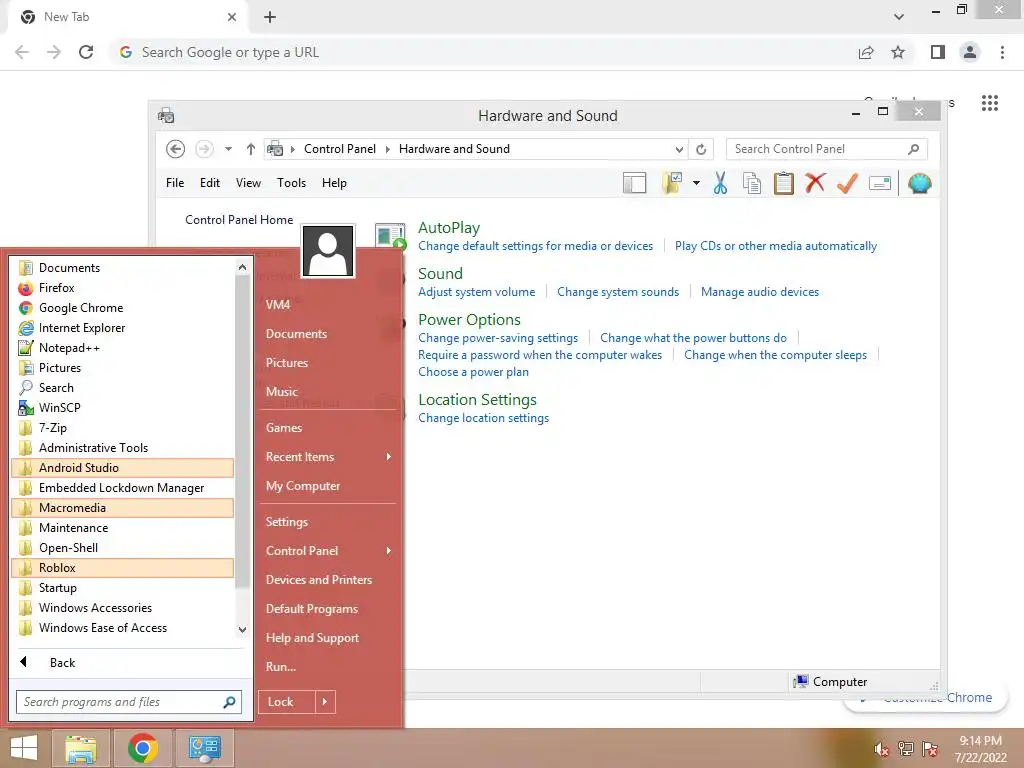Image resolution: width=1024 pixels, height=768 pixels.
Task: Open the Edit menu
Action: coord(210,183)
